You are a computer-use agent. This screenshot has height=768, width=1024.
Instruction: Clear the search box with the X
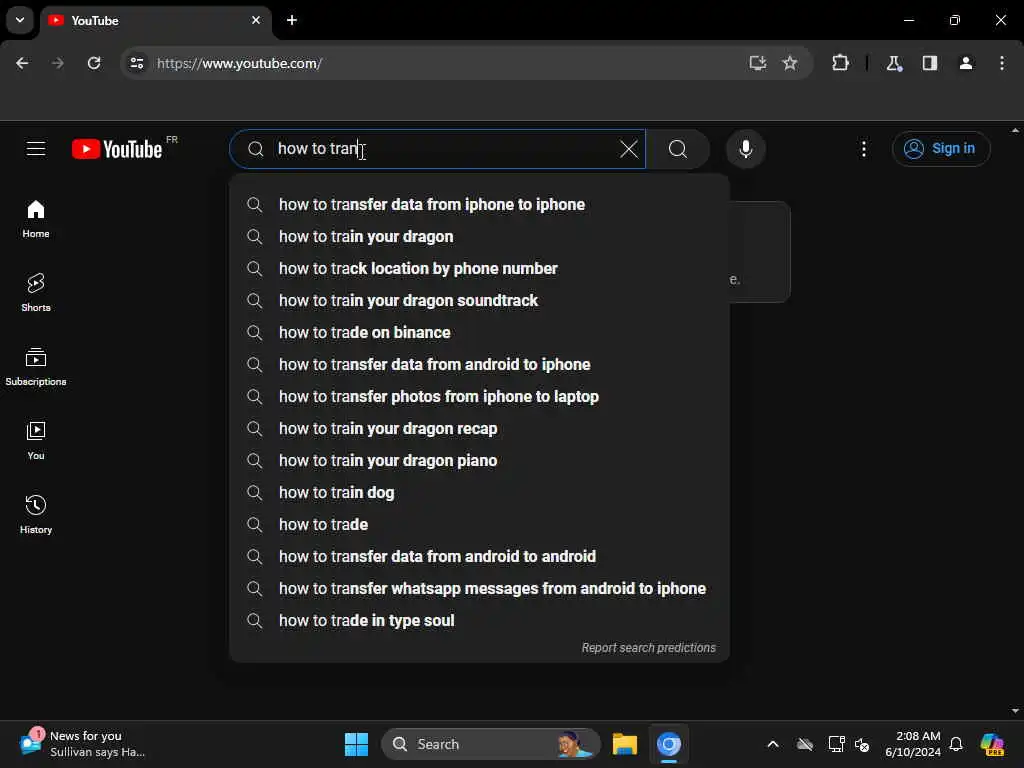tap(628, 149)
